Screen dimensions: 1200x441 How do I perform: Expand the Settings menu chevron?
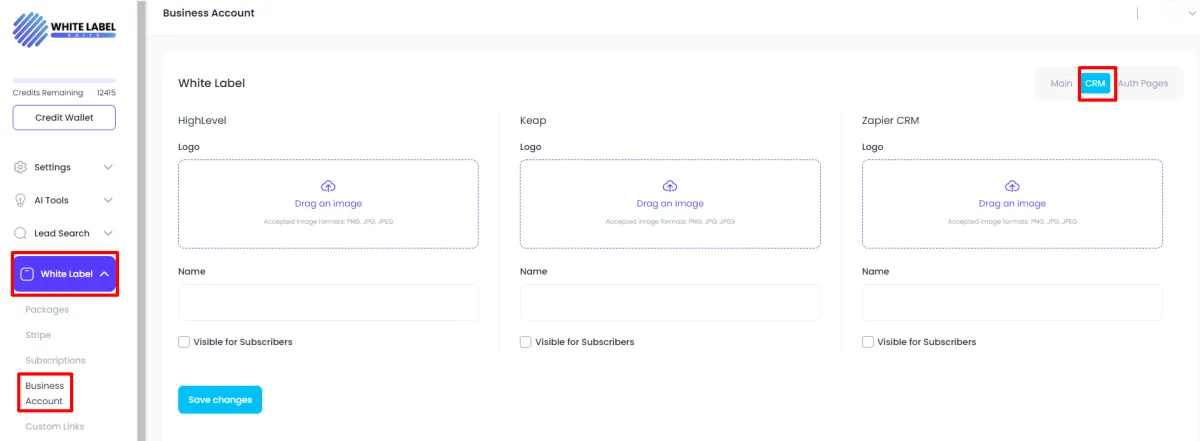pos(108,167)
